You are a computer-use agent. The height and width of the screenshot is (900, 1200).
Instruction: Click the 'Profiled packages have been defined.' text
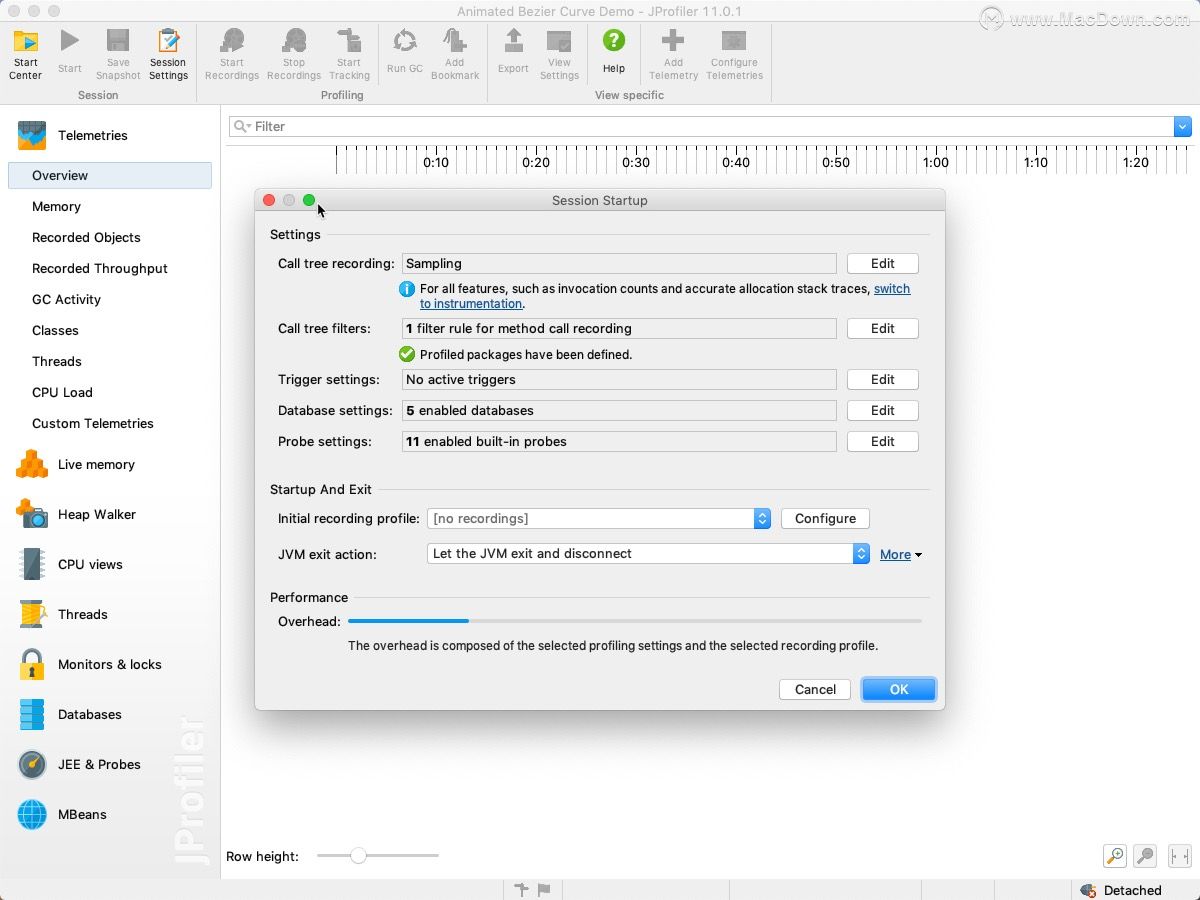pyautogui.click(x=526, y=354)
